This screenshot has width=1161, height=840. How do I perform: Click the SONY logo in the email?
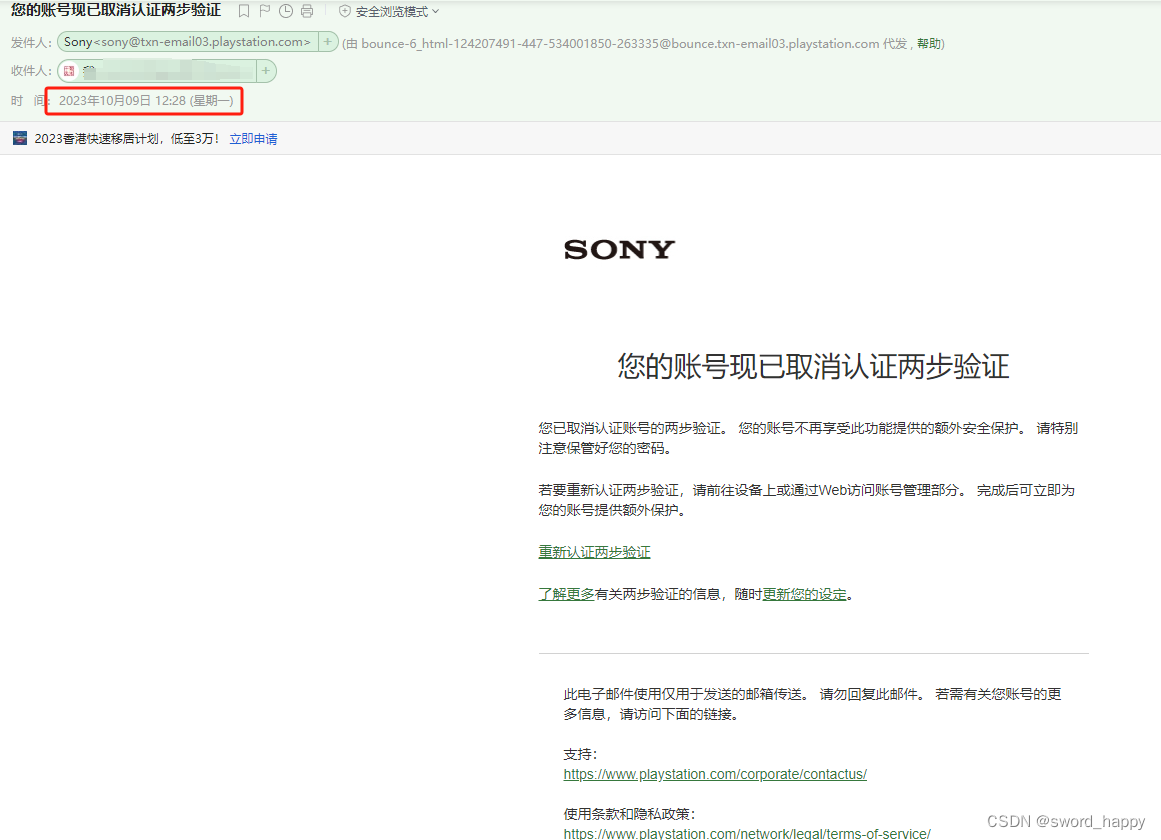tap(619, 250)
